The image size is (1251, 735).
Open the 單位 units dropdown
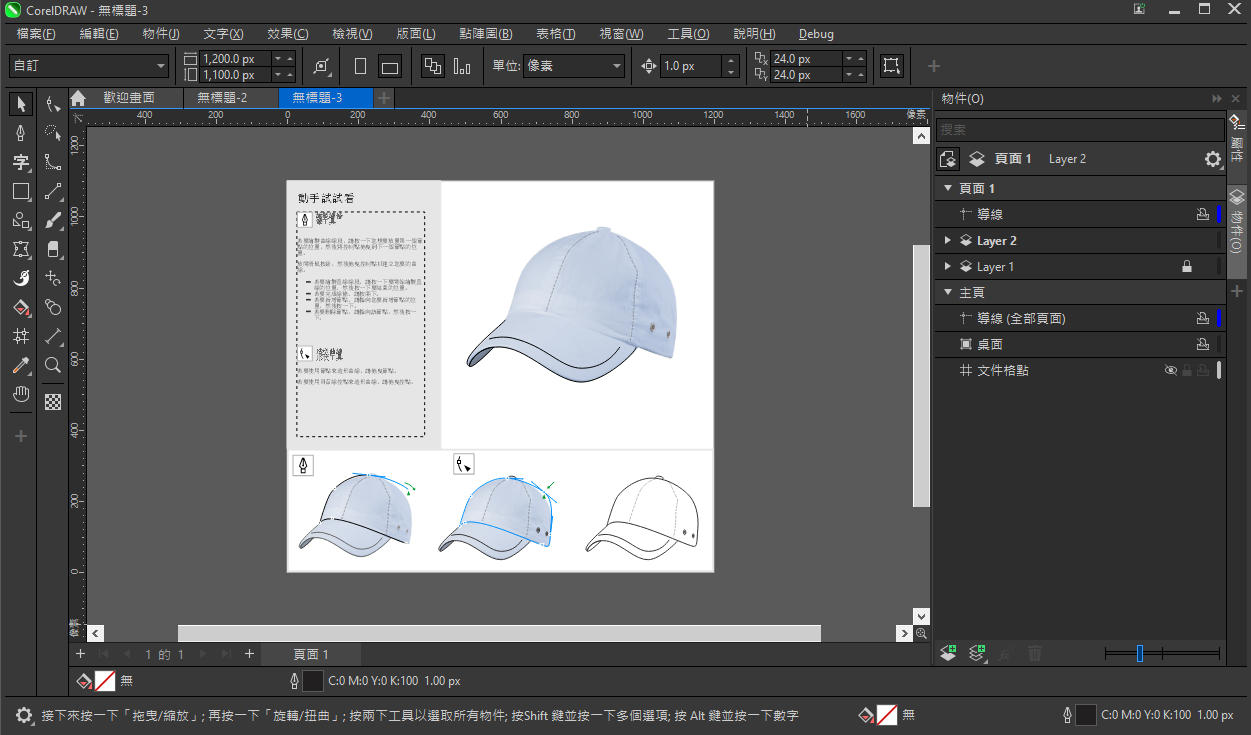[x=573, y=66]
